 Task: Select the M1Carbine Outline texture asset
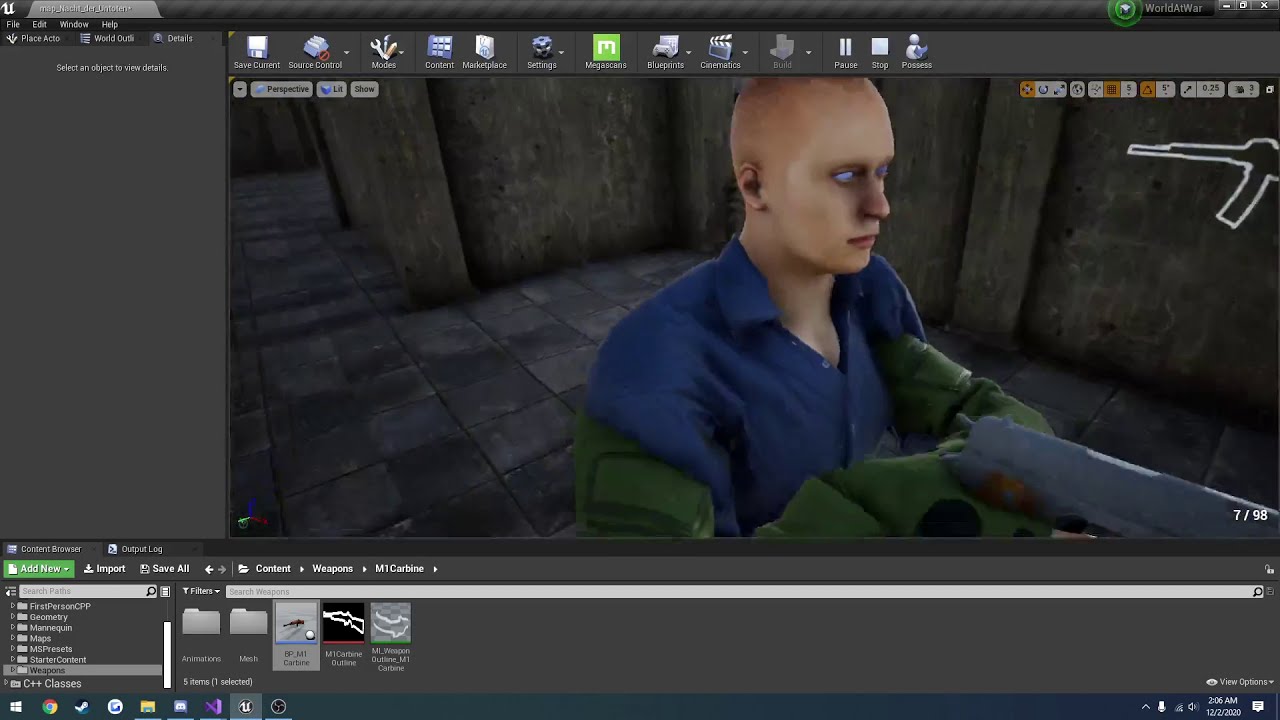[343, 635]
